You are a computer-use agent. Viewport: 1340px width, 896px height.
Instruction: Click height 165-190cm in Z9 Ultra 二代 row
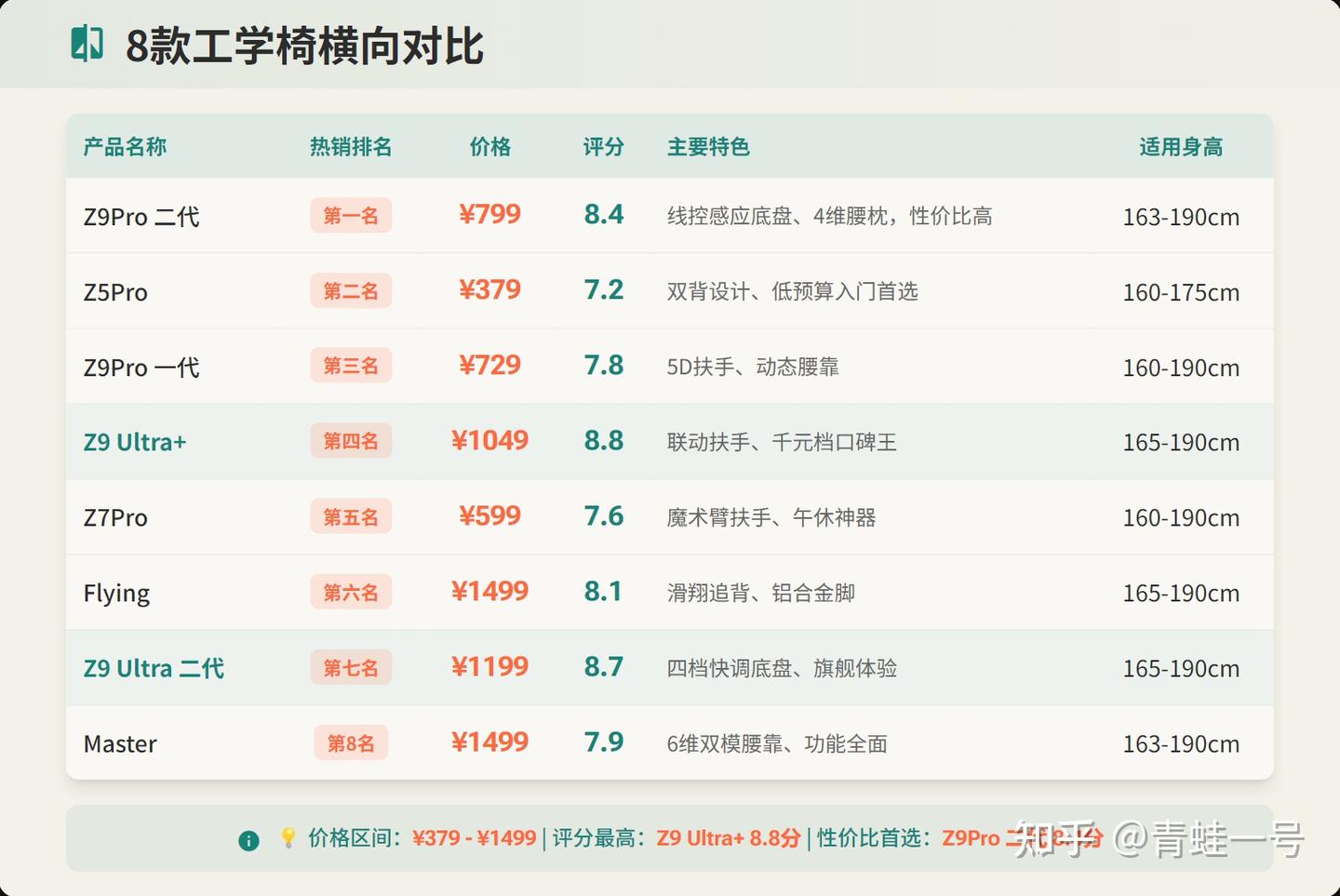click(x=1181, y=668)
